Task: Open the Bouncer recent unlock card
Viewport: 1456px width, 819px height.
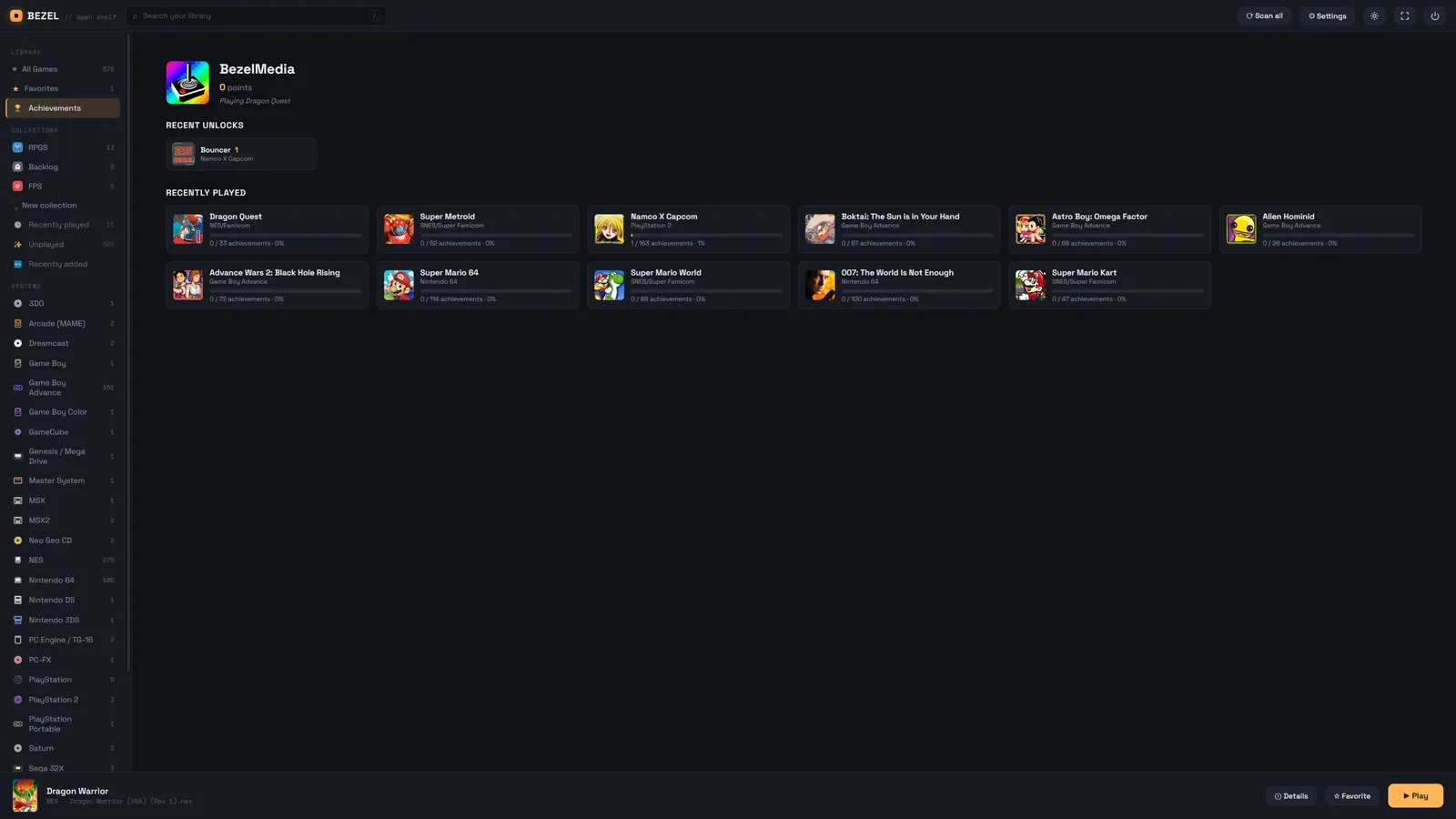Action: tap(241, 154)
